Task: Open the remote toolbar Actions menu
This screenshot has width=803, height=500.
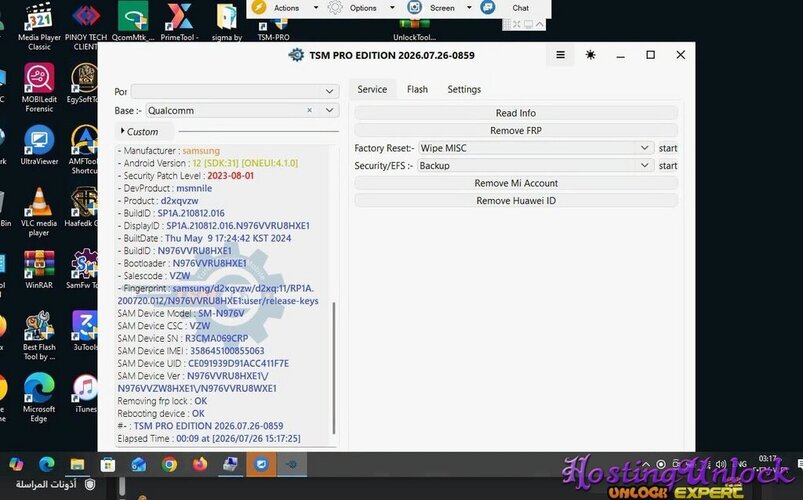Action: point(286,8)
